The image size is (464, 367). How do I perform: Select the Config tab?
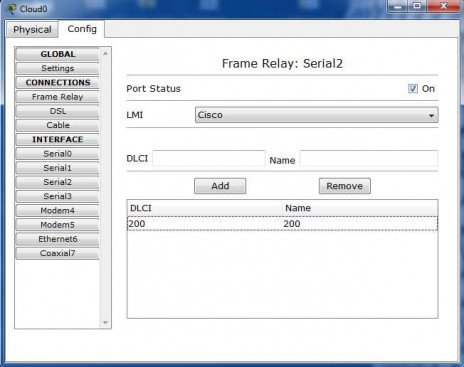pyautogui.click(x=82, y=29)
